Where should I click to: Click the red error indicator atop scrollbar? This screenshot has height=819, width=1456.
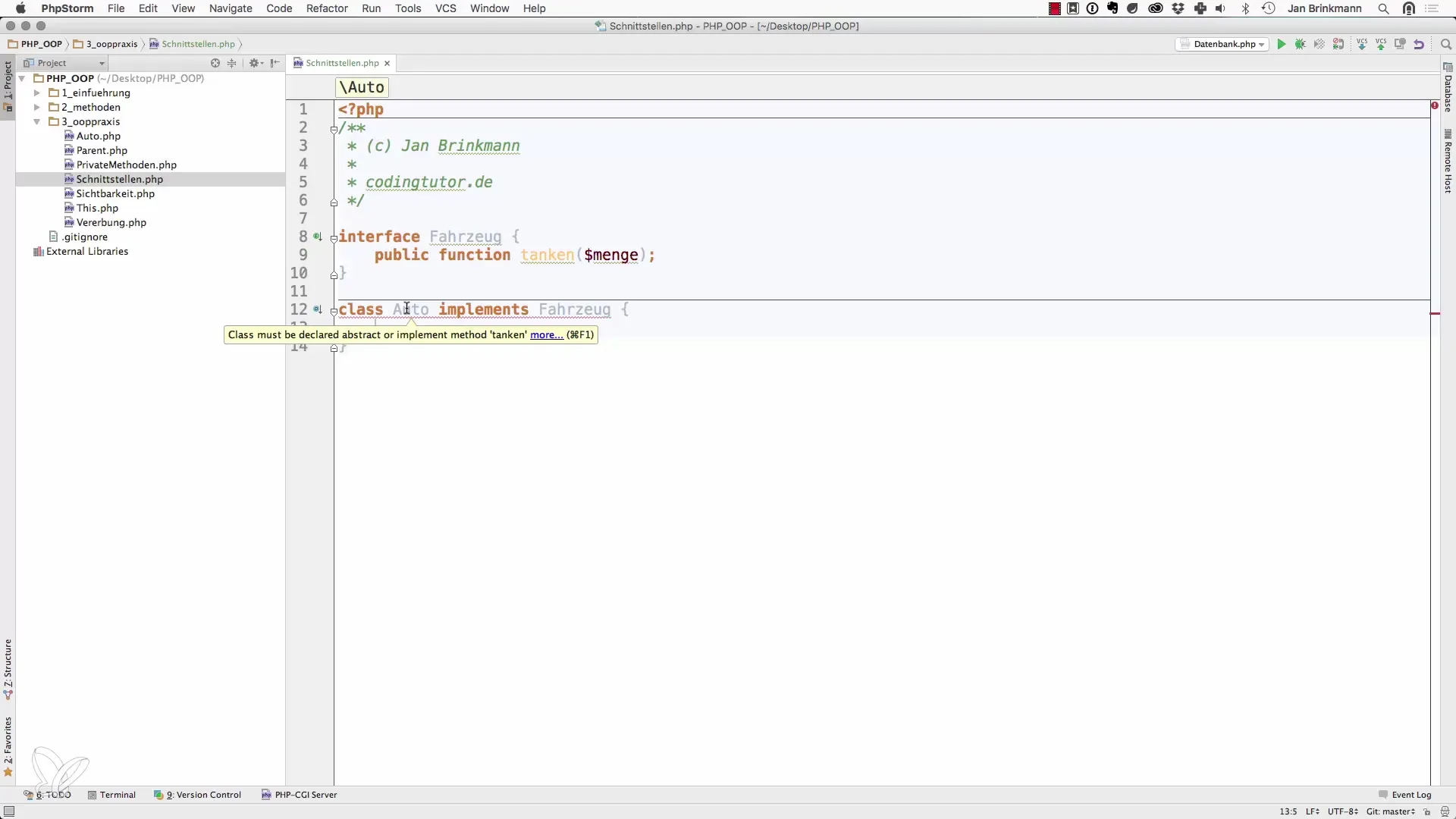click(x=1435, y=105)
